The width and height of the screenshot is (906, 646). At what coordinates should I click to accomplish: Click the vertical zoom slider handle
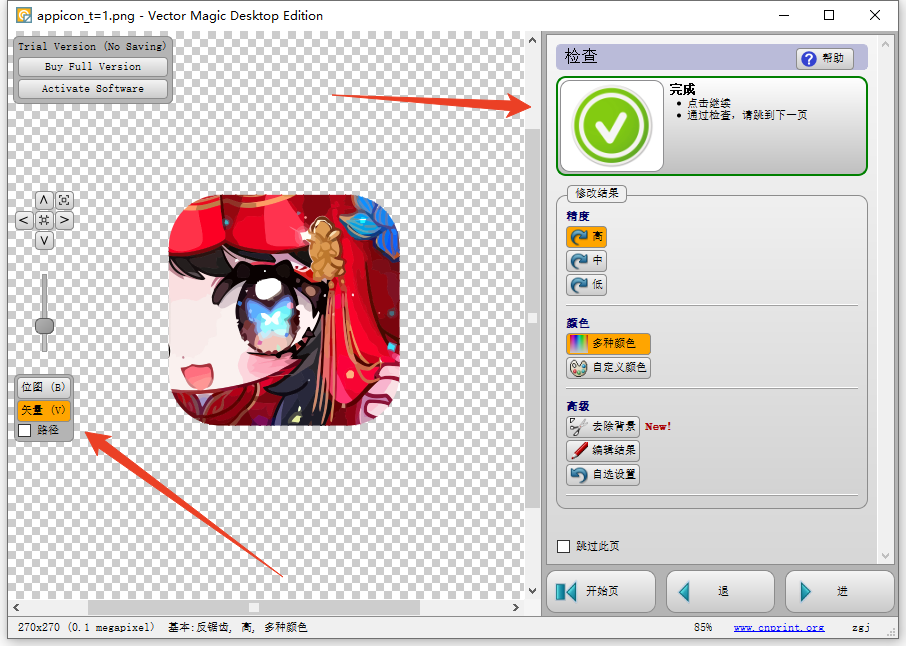(44, 326)
